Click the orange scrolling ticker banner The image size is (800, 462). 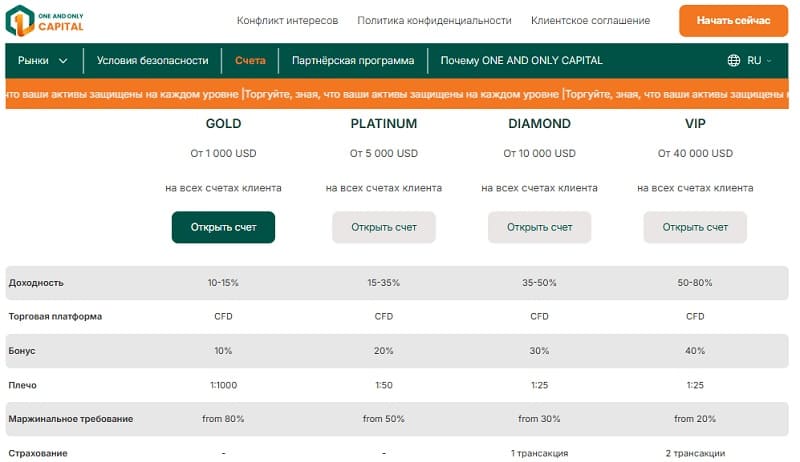tap(400, 95)
